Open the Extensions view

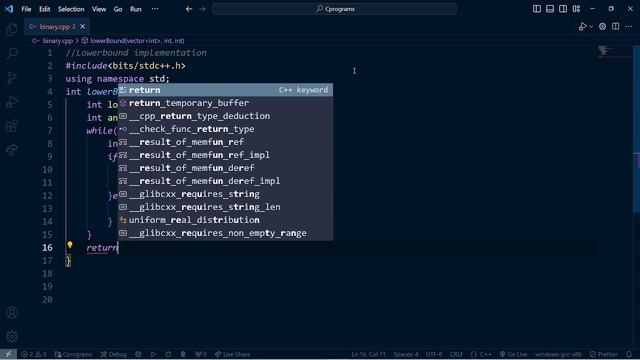(12, 126)
